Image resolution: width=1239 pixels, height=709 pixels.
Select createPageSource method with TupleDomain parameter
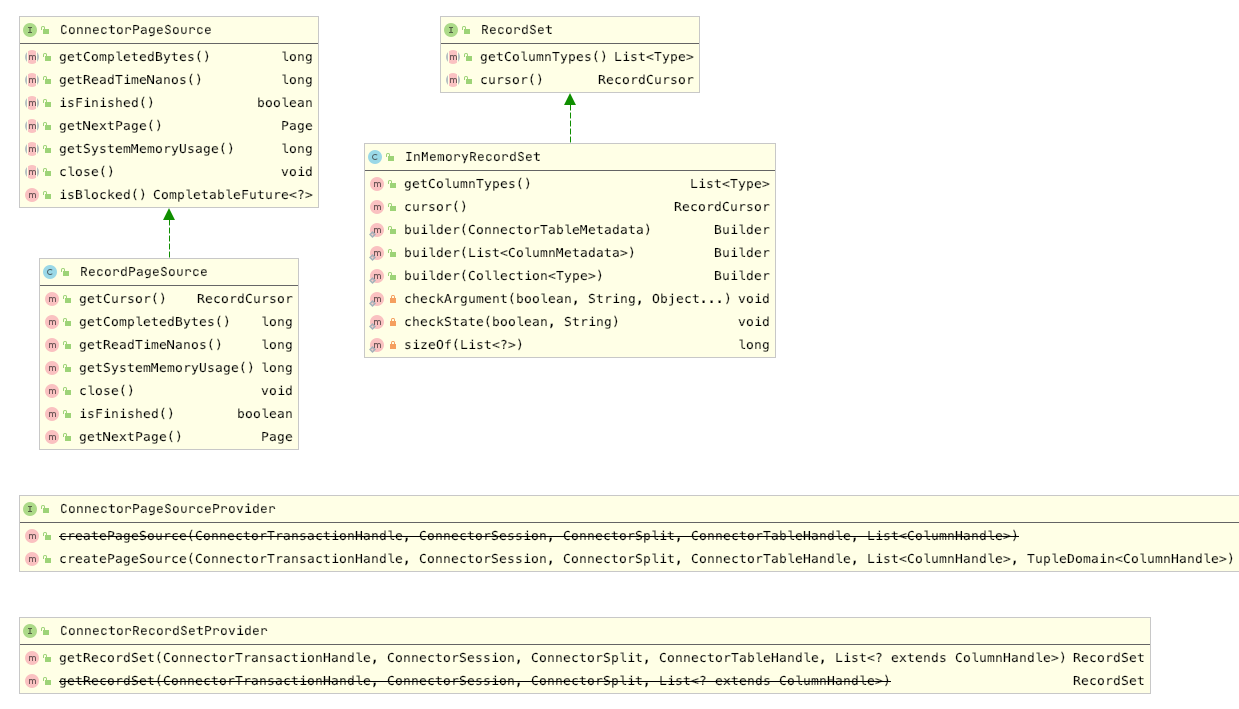pos(646,559)
